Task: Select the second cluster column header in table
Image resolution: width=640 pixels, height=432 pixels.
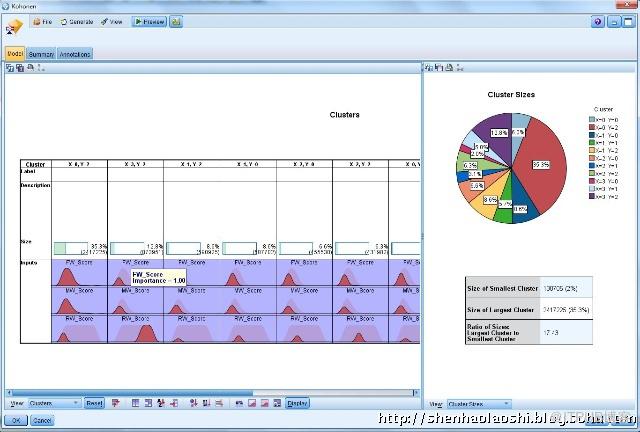Action: 135,164
